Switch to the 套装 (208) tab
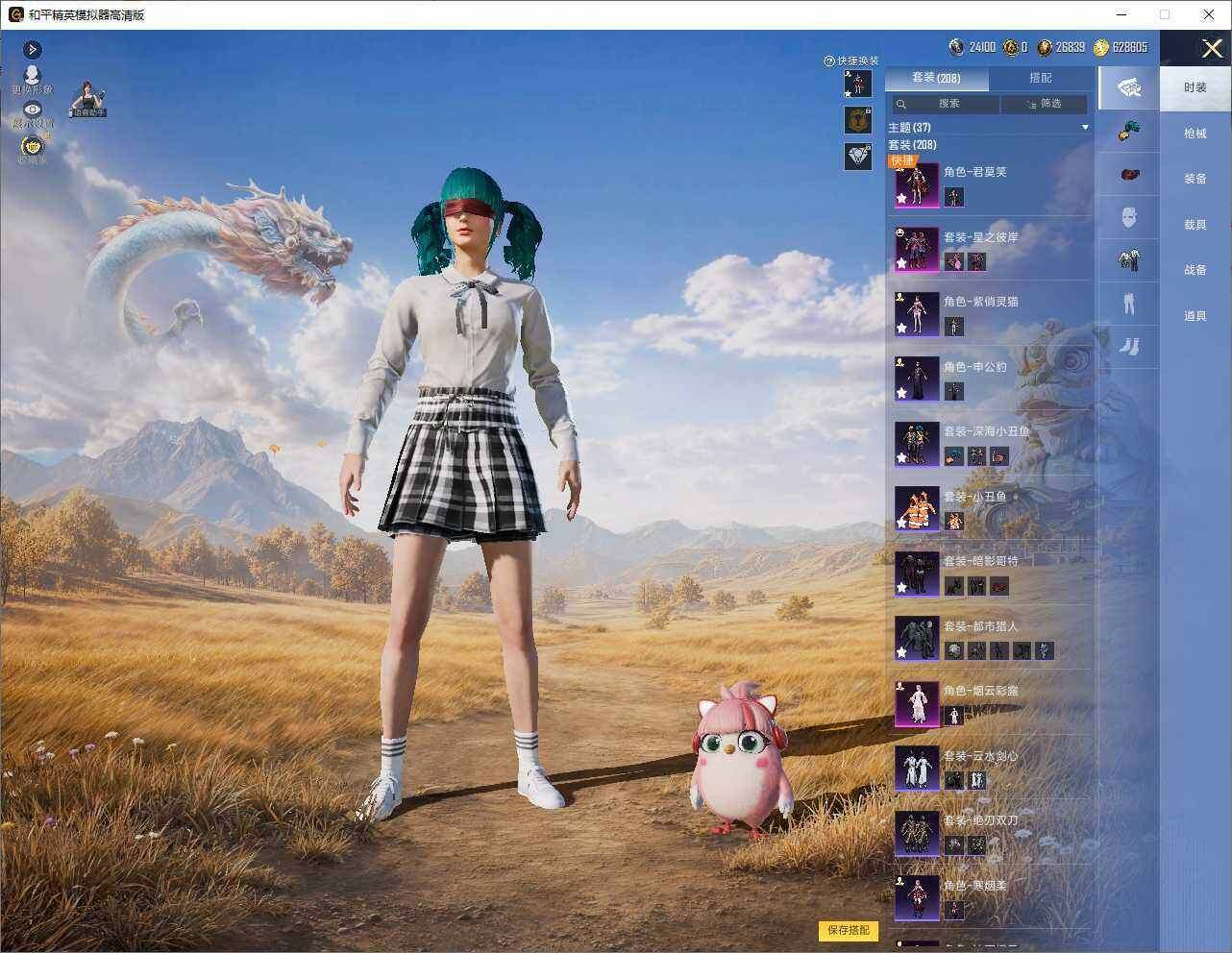This screenshot has width=1232, height=953. (x=935, y=78)
